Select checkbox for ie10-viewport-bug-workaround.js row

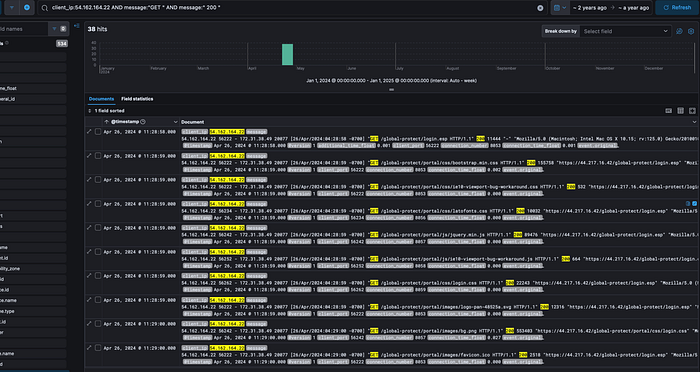(x=98, y=252)
